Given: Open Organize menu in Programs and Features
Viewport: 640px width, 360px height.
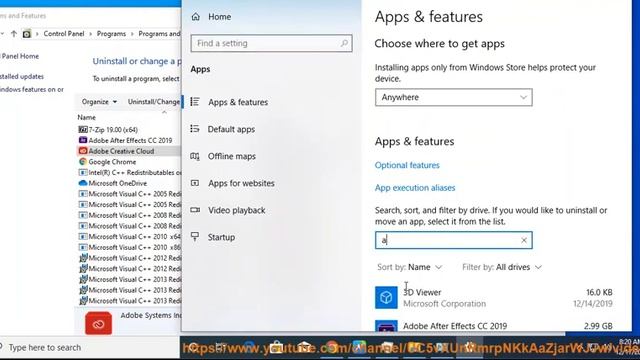Looking at the screenshot, I should click(x=99, y=102).
